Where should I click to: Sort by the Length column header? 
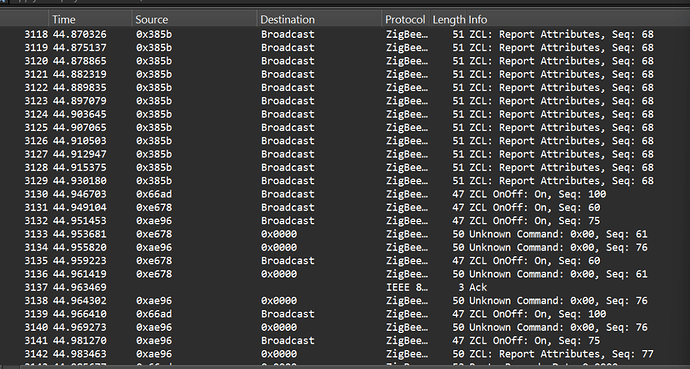click(x=448, y=19)
